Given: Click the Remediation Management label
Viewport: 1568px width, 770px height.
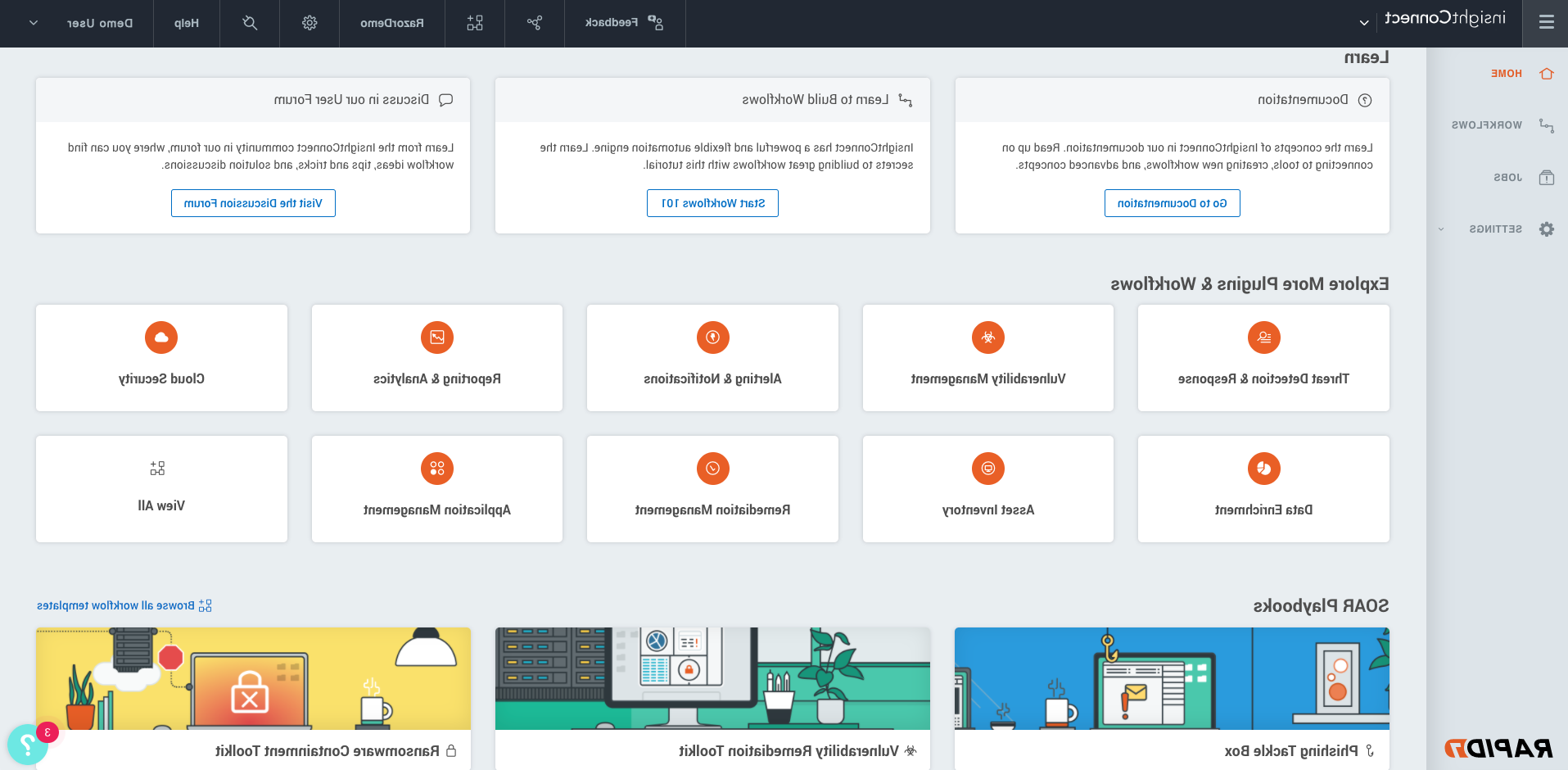Looking at the screenshot, I should click(713, 510).
